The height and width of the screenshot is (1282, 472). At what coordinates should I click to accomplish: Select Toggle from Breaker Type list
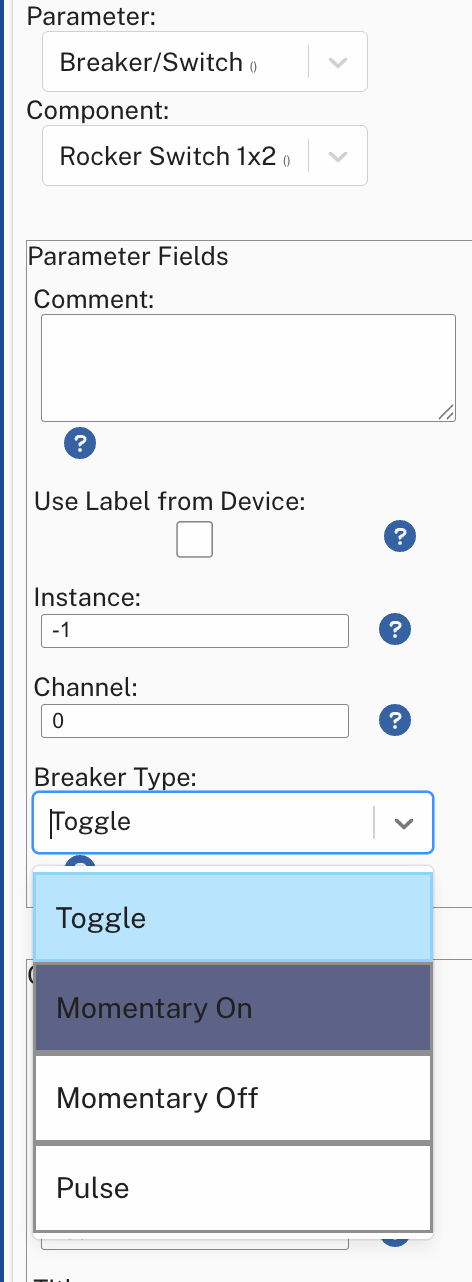[x=233, y=918]
